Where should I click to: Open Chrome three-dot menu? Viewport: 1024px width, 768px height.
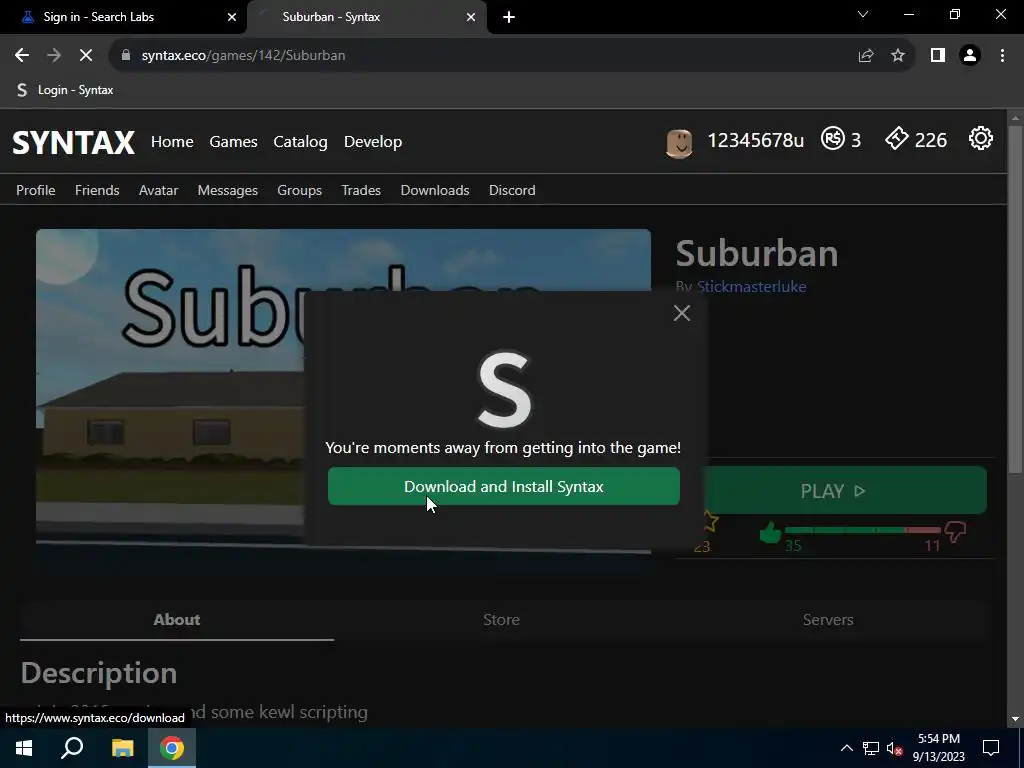pos(1002,56)
